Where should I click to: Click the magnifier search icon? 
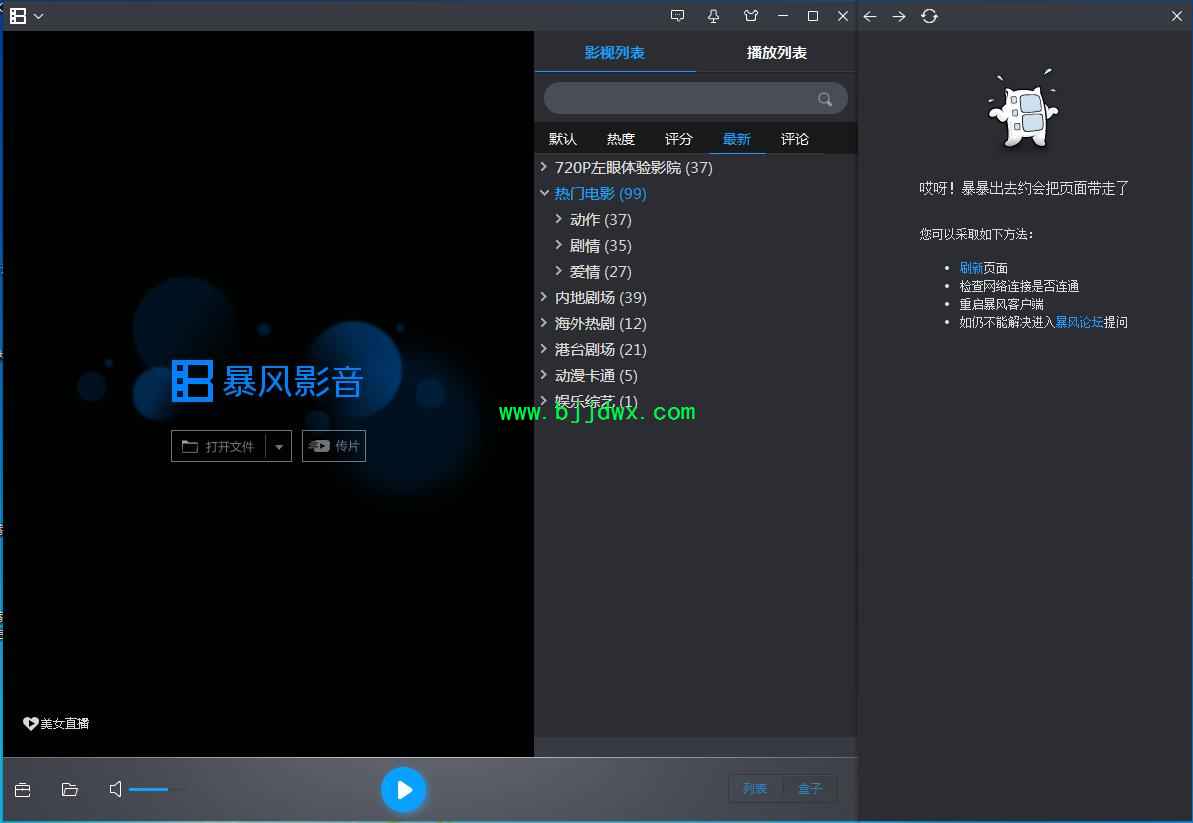825,99
